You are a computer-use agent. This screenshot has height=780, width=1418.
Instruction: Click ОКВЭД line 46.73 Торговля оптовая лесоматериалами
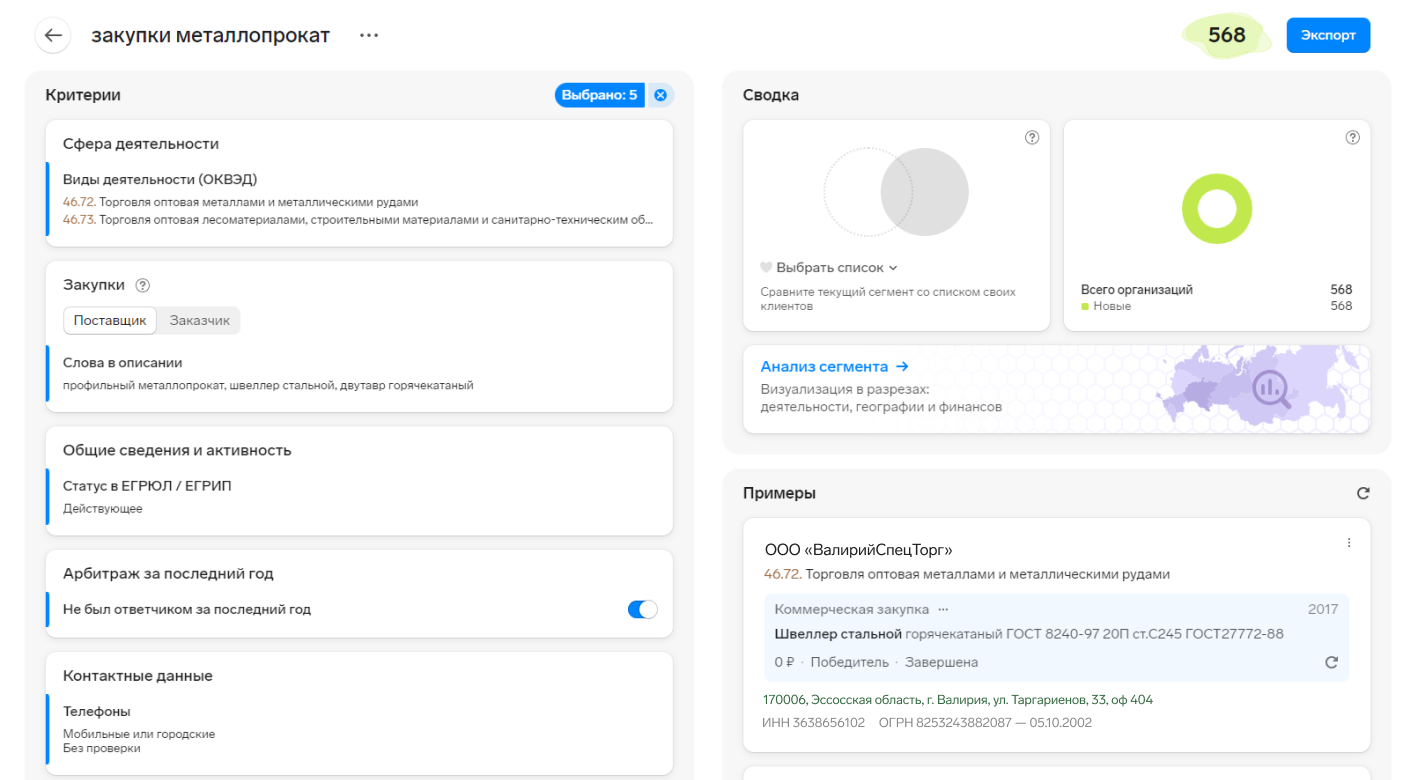pos(359,219)
